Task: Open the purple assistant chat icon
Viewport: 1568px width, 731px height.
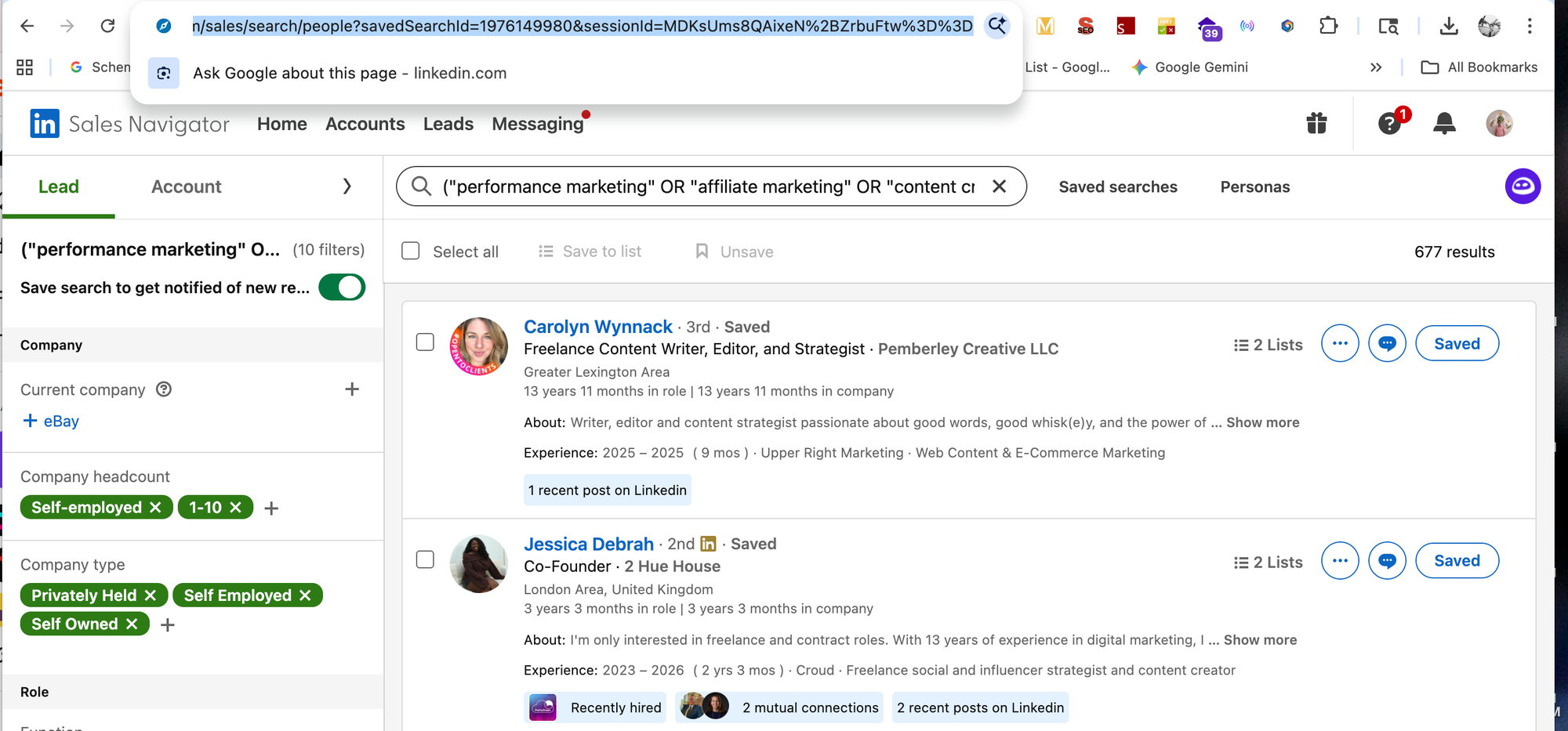Action: tap(1523, 186)
